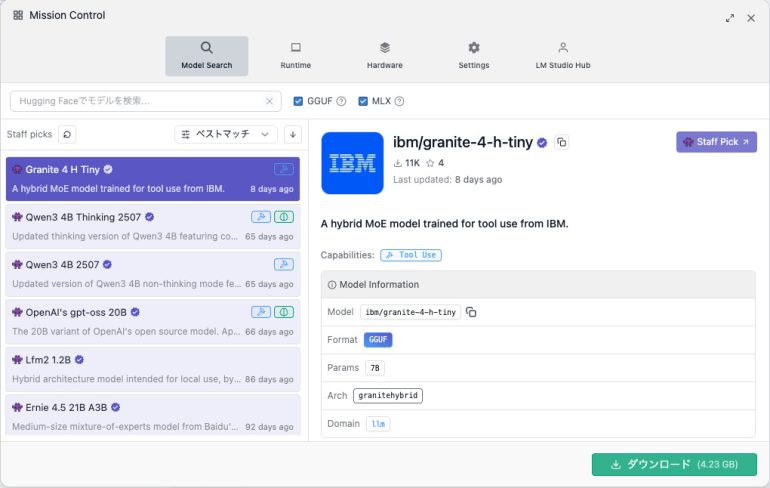The image size is (770, 488).
Task: Open the Model Search tab
Action: click(x=206, y=56)
